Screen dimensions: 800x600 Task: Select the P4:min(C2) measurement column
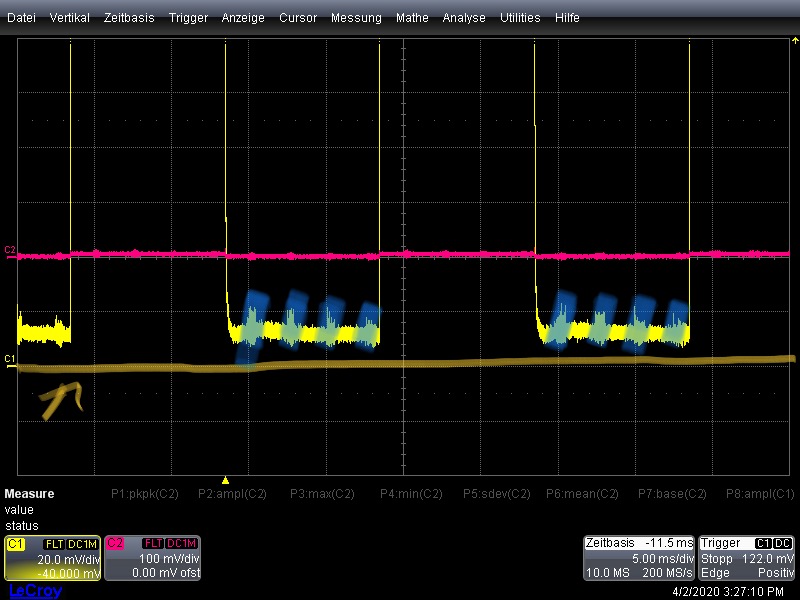[x=411, y=494]
